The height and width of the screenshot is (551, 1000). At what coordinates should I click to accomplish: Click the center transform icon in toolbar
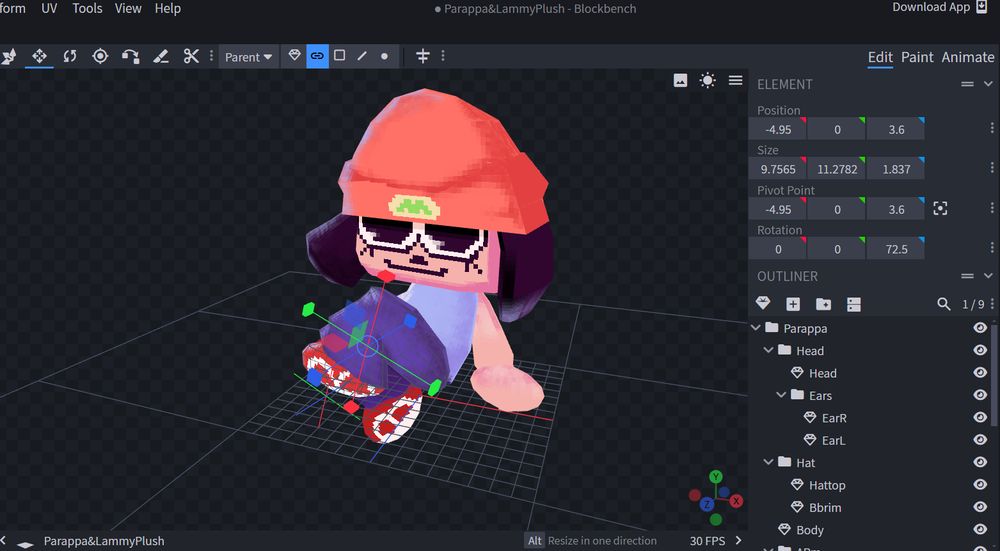422,56
